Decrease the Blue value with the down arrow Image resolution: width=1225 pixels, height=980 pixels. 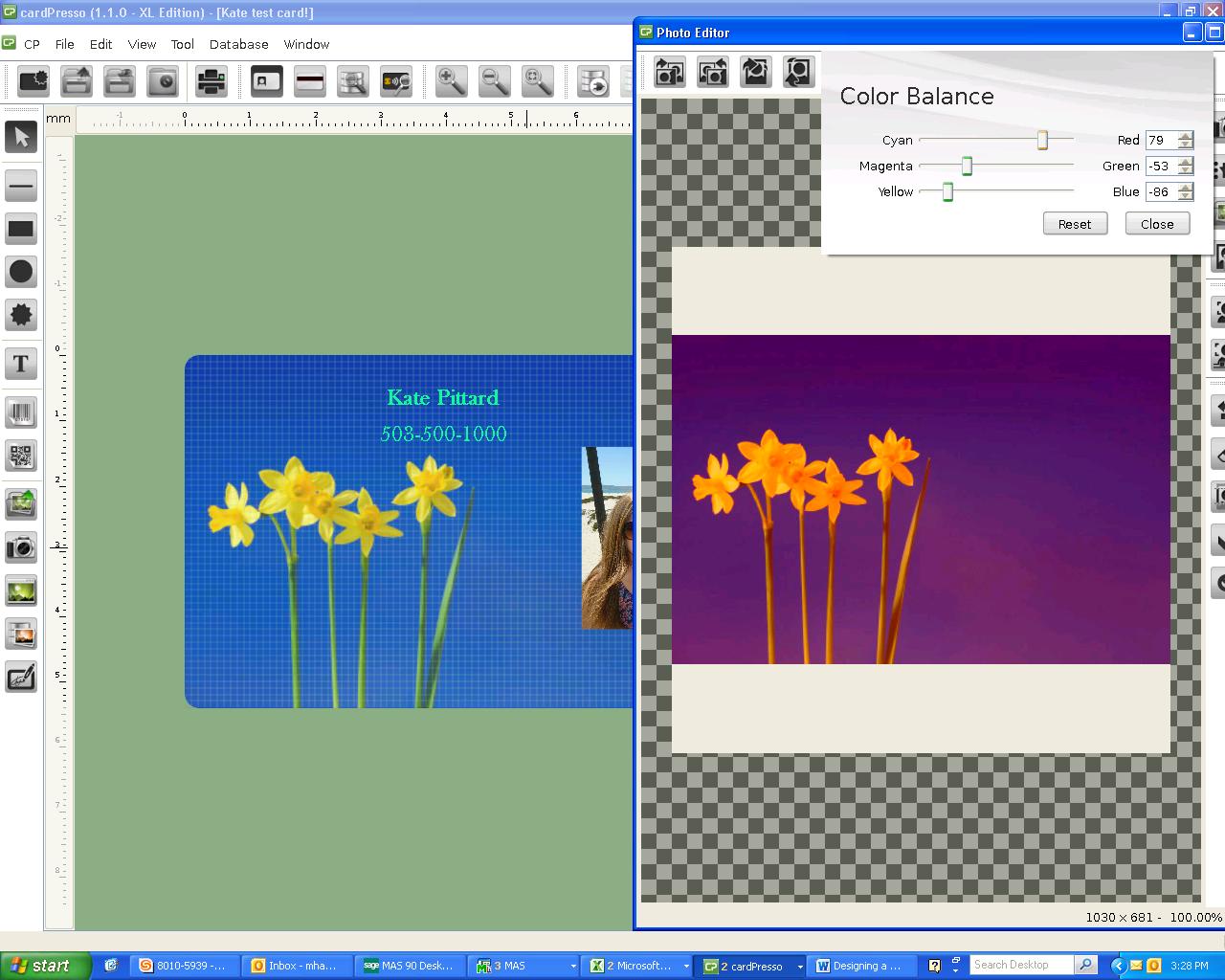click(x=1187, y=195)
